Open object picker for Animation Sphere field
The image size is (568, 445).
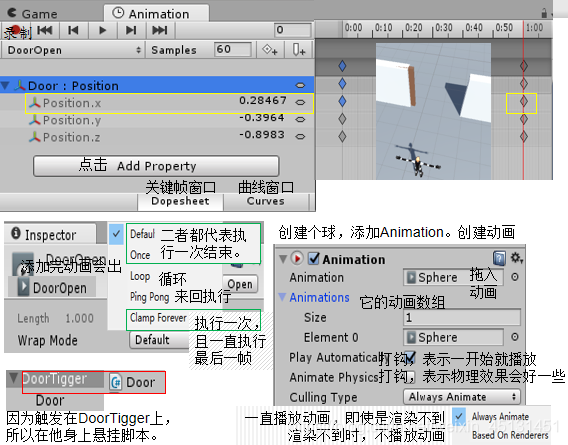(x=514, y=277)
